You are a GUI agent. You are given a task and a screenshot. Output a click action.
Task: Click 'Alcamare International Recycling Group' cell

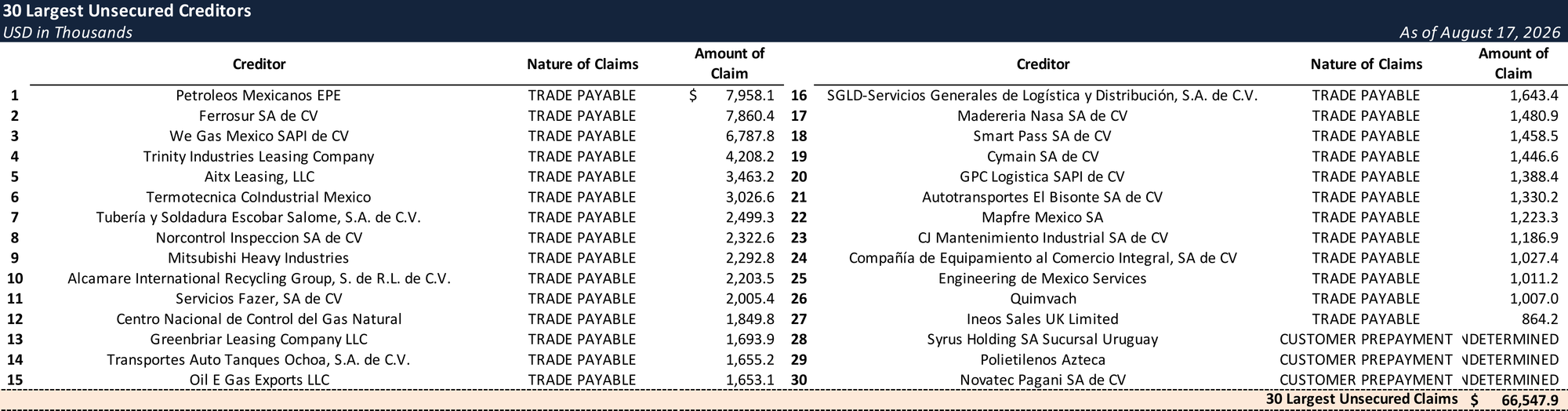259,279
